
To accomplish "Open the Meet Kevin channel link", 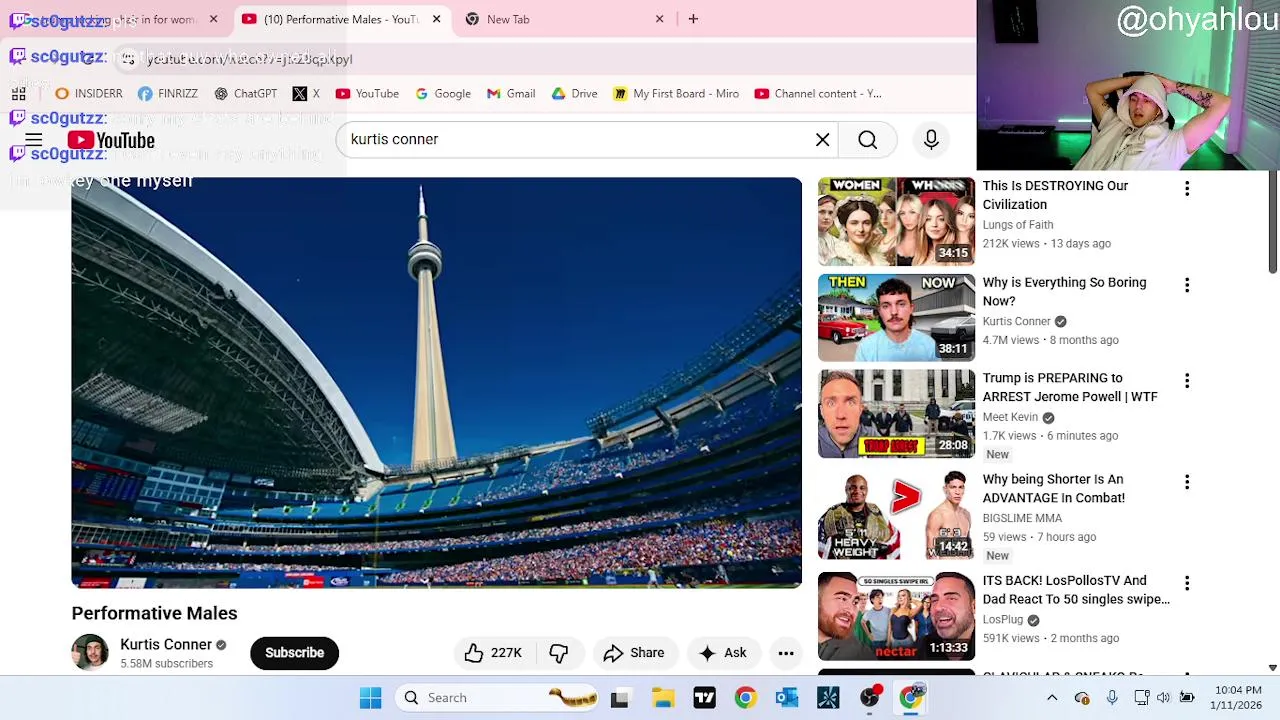I will (x=1010, y=417).
